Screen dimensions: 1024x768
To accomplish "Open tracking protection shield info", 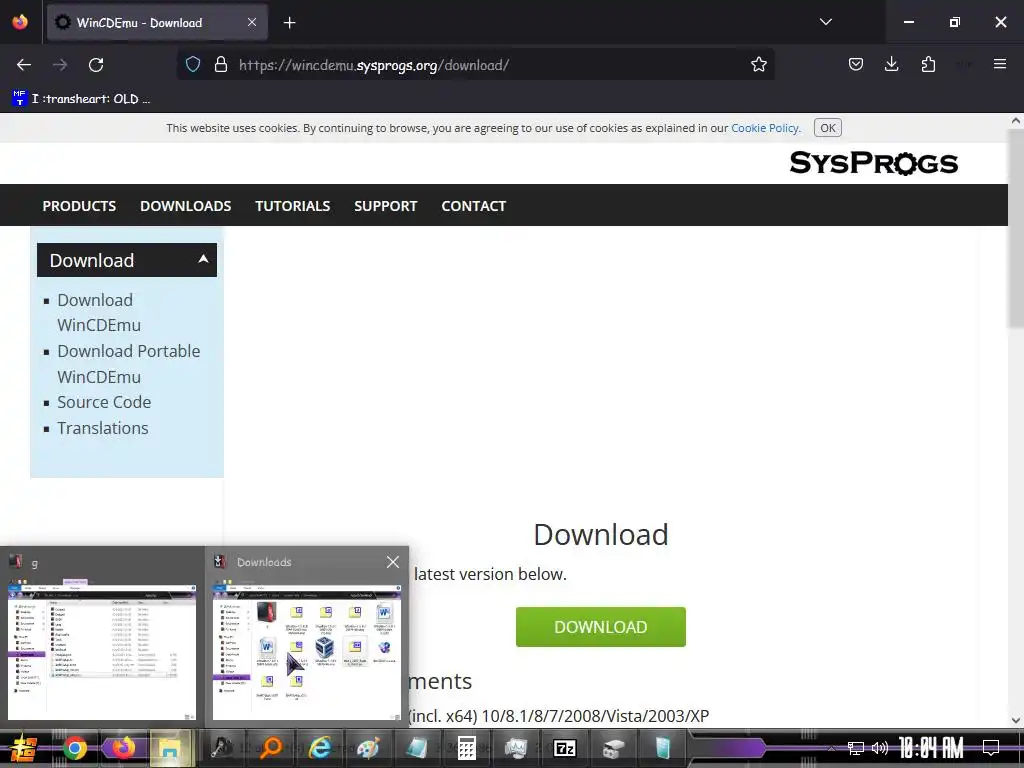I will tap(193, 65).
